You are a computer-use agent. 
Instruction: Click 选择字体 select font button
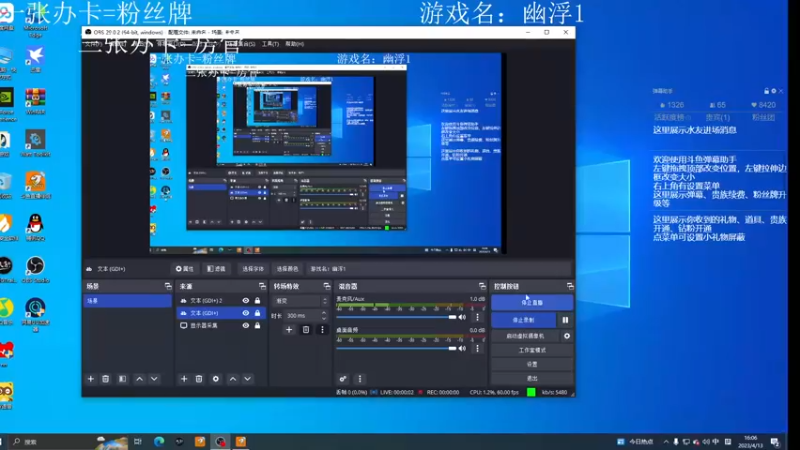(x=253, y=269)
